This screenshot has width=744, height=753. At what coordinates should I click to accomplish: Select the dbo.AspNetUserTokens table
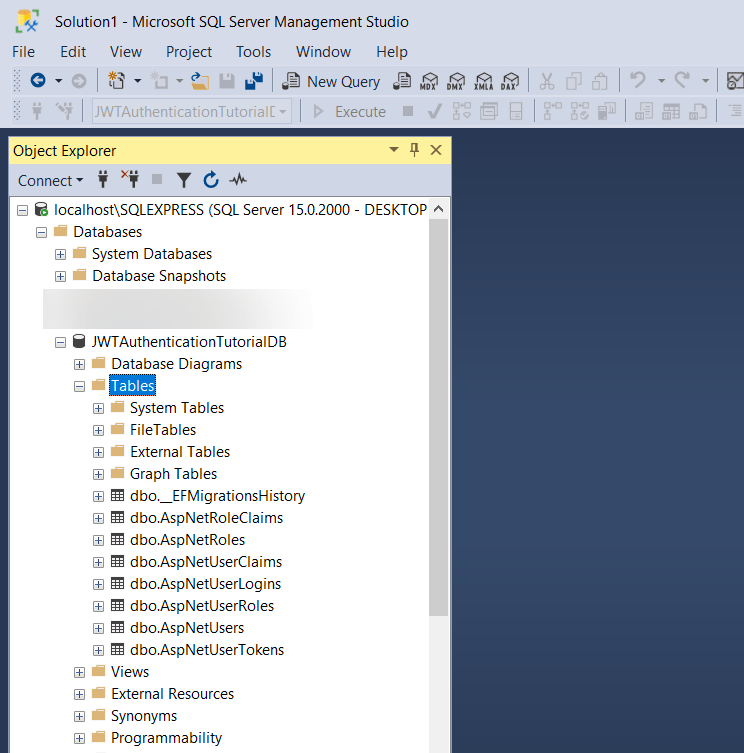click(207, 650)
